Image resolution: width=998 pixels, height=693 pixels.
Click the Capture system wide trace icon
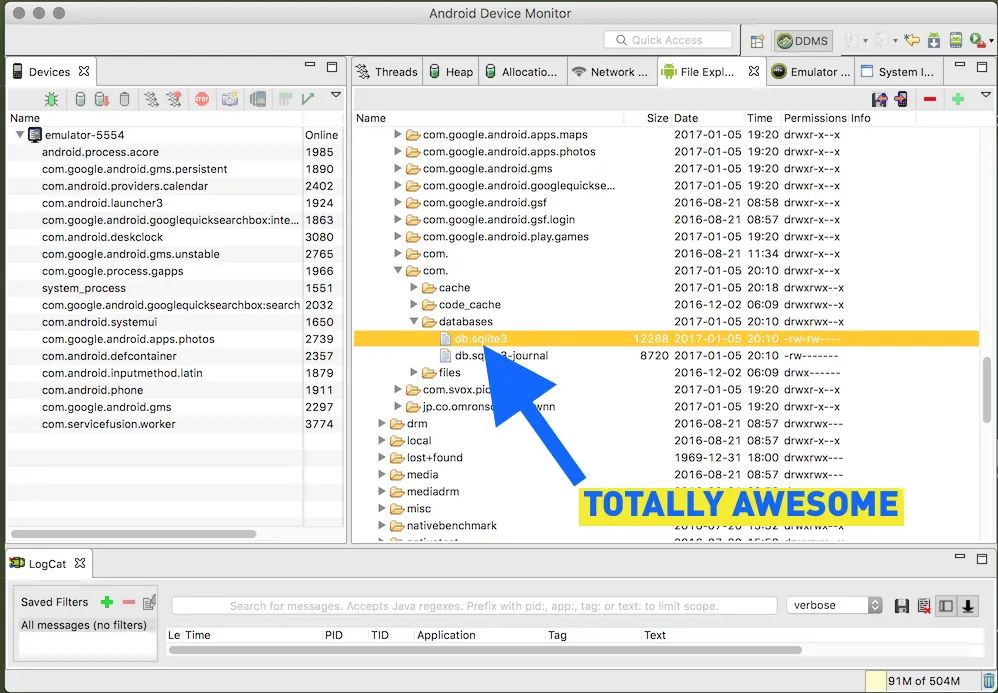point(285,99)
